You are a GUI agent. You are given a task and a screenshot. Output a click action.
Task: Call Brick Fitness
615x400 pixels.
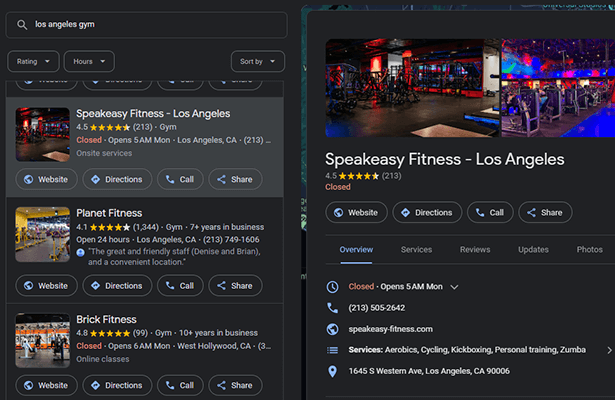[180, 385]
